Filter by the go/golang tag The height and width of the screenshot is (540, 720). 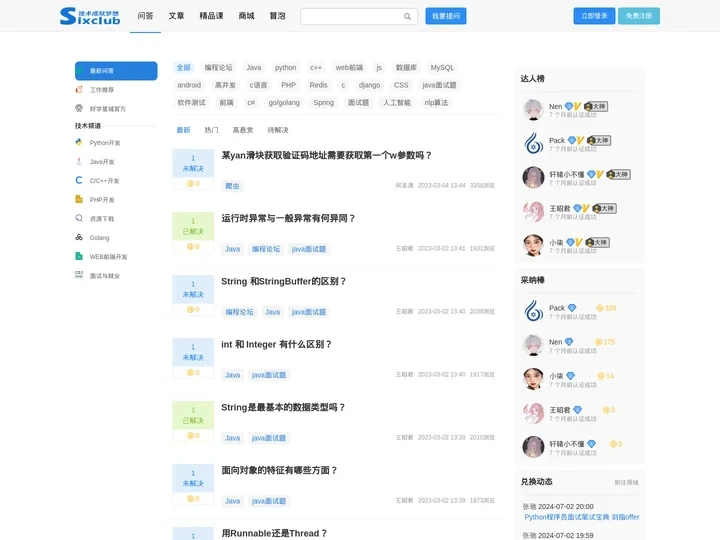click(284, 102)
